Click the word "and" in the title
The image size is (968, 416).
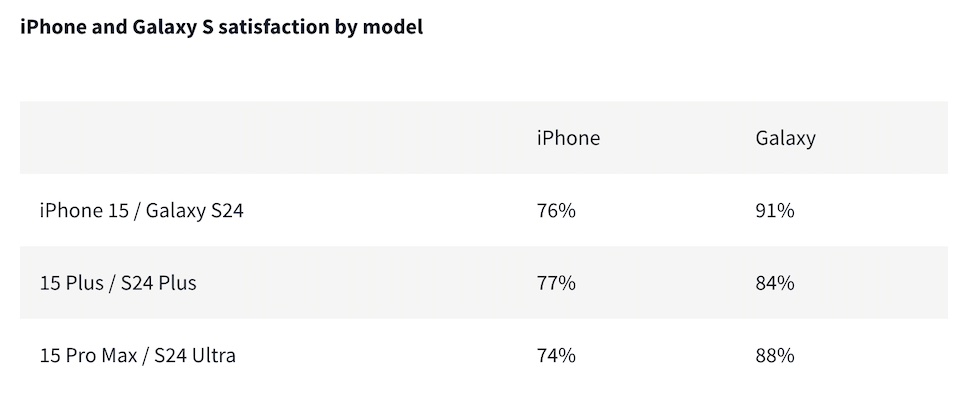[108, 27]
